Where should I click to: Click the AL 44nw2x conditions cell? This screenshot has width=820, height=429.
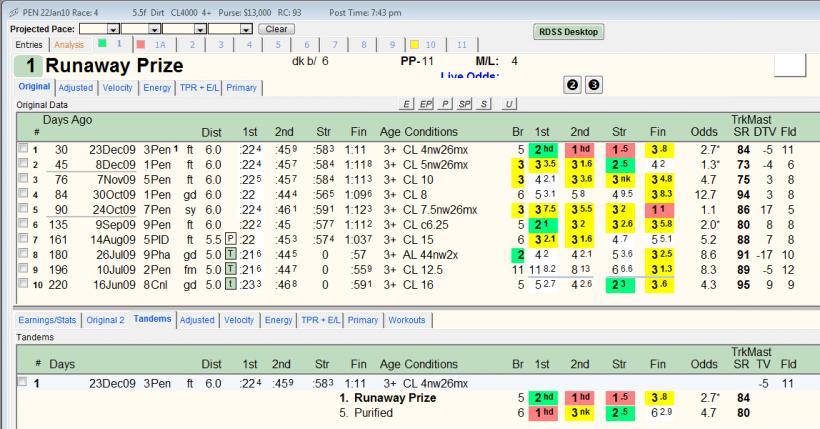click(x=430, y=255)
